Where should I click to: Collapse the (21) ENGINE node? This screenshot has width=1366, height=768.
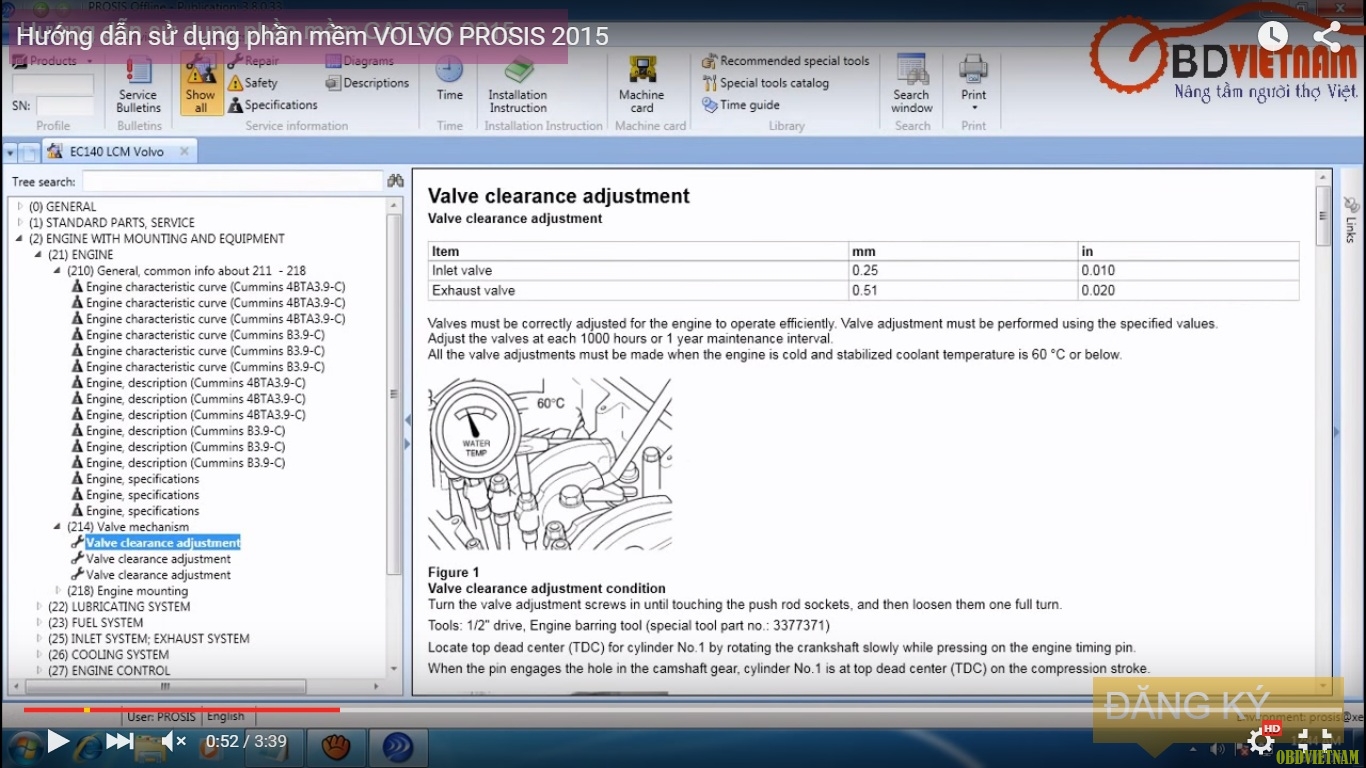[x=38, y=255]
